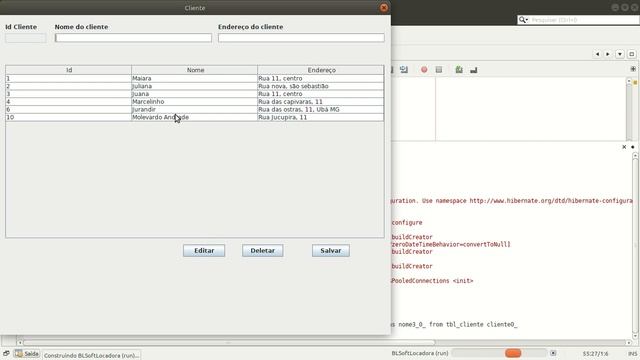640x360 pixels.
Task: Open the search magnifier dropdown in NetBeans
Action: (x=523, y=20)
